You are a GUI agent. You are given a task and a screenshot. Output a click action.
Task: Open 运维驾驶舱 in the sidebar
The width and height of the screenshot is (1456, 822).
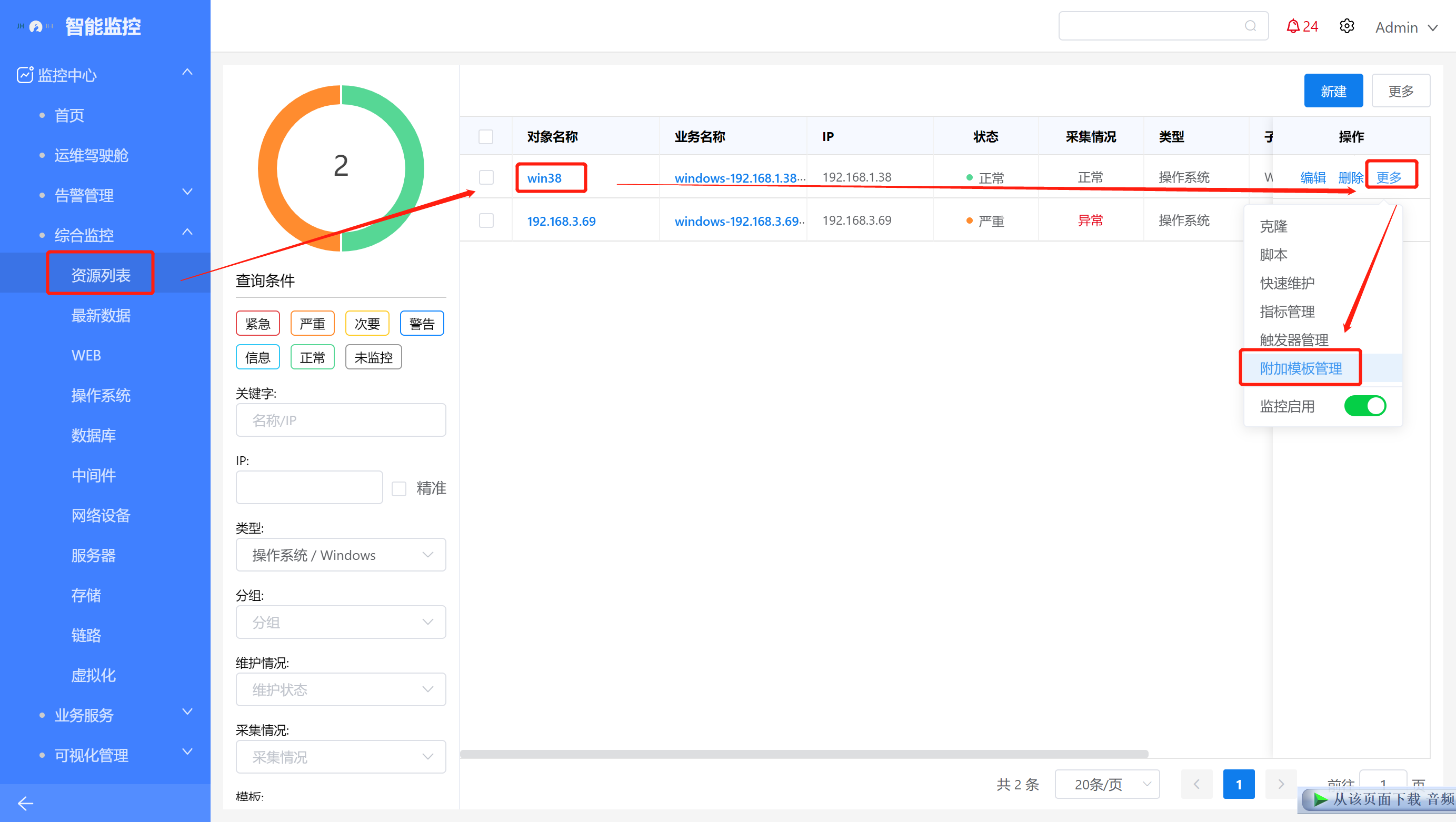tap(91, 155)
